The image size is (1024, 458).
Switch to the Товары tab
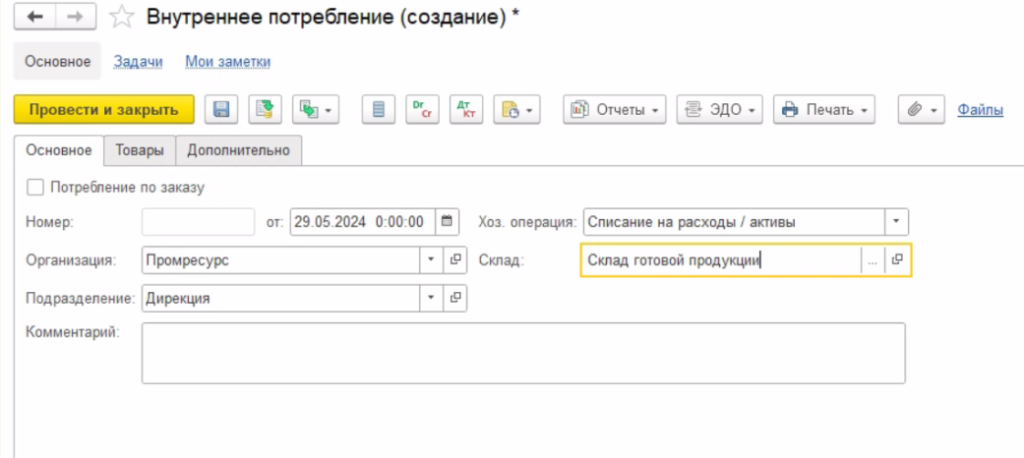pyautogui.click(x=139, y=150)
